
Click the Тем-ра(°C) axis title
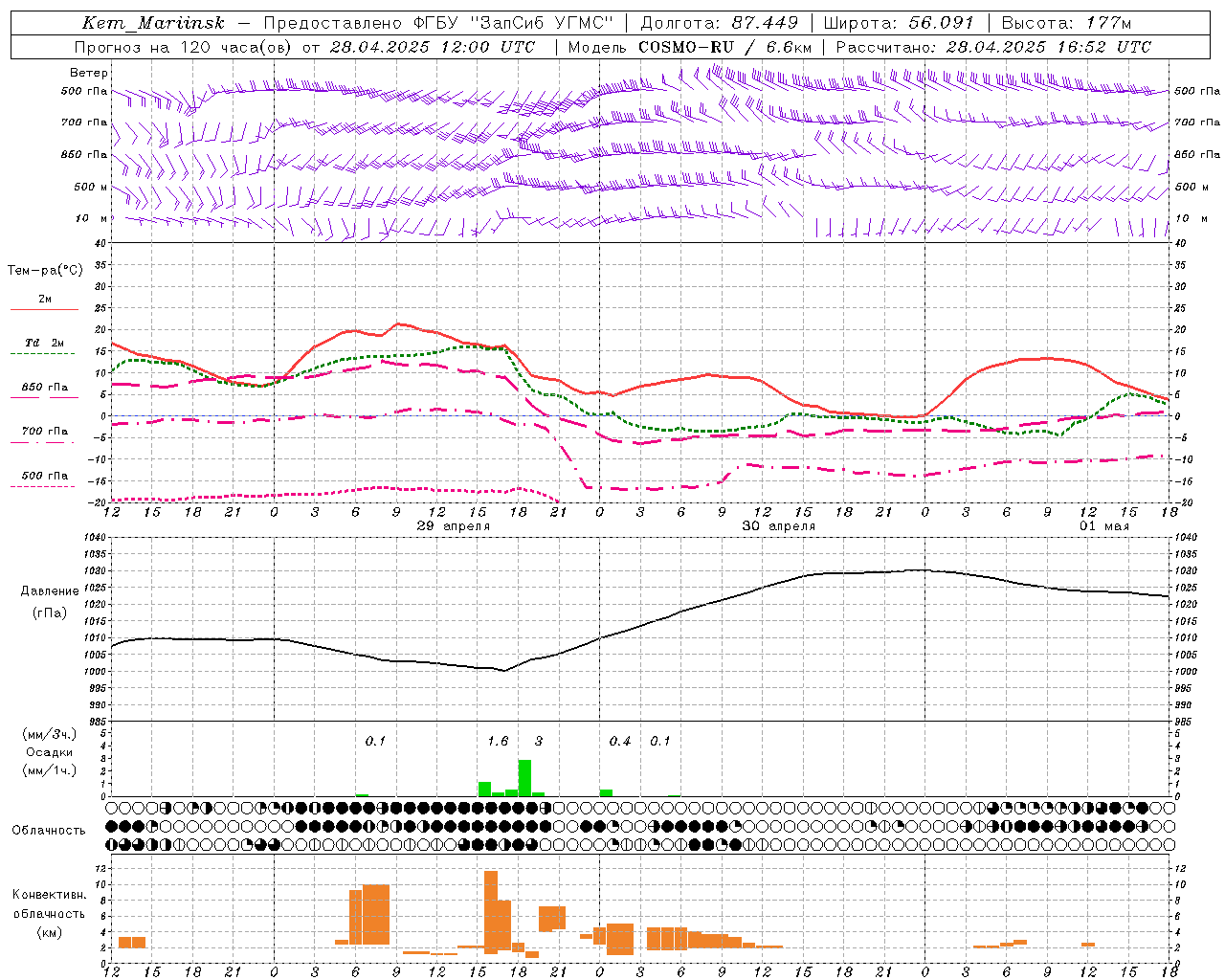(x=45, y=271)
